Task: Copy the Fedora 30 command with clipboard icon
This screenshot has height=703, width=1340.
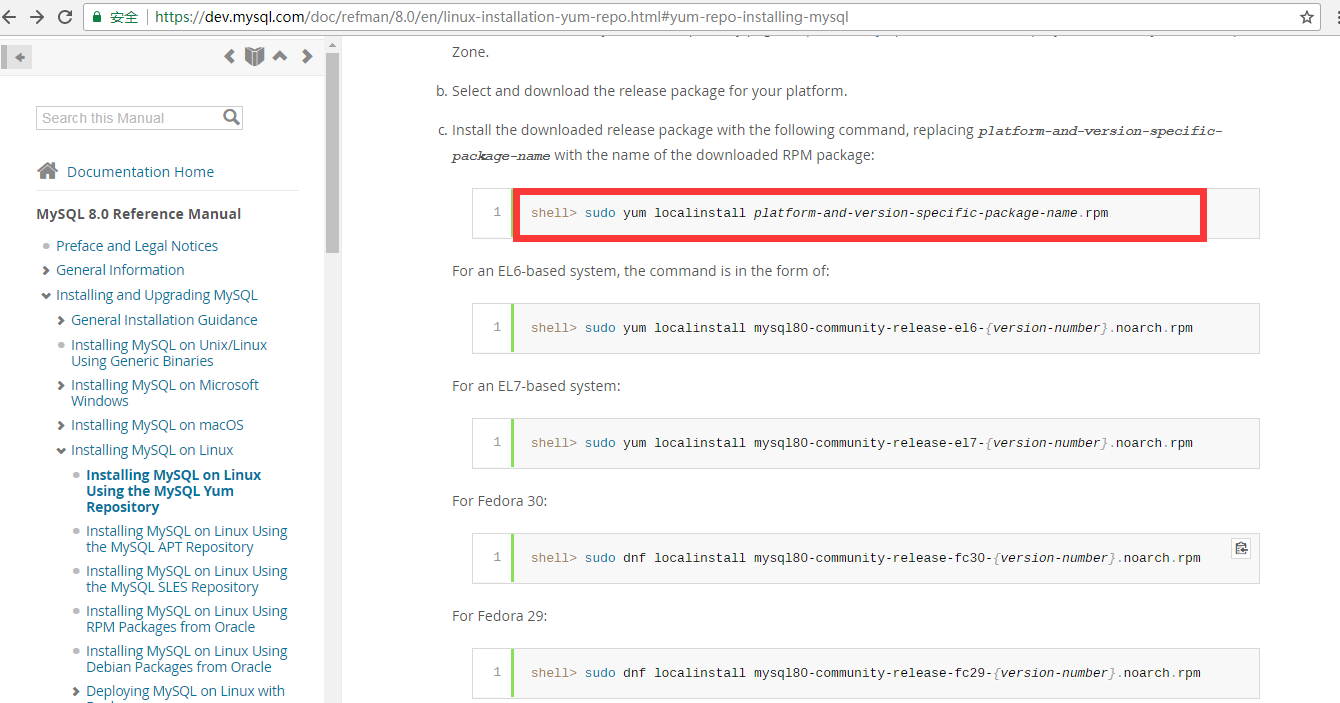Action: [1241, 548]
